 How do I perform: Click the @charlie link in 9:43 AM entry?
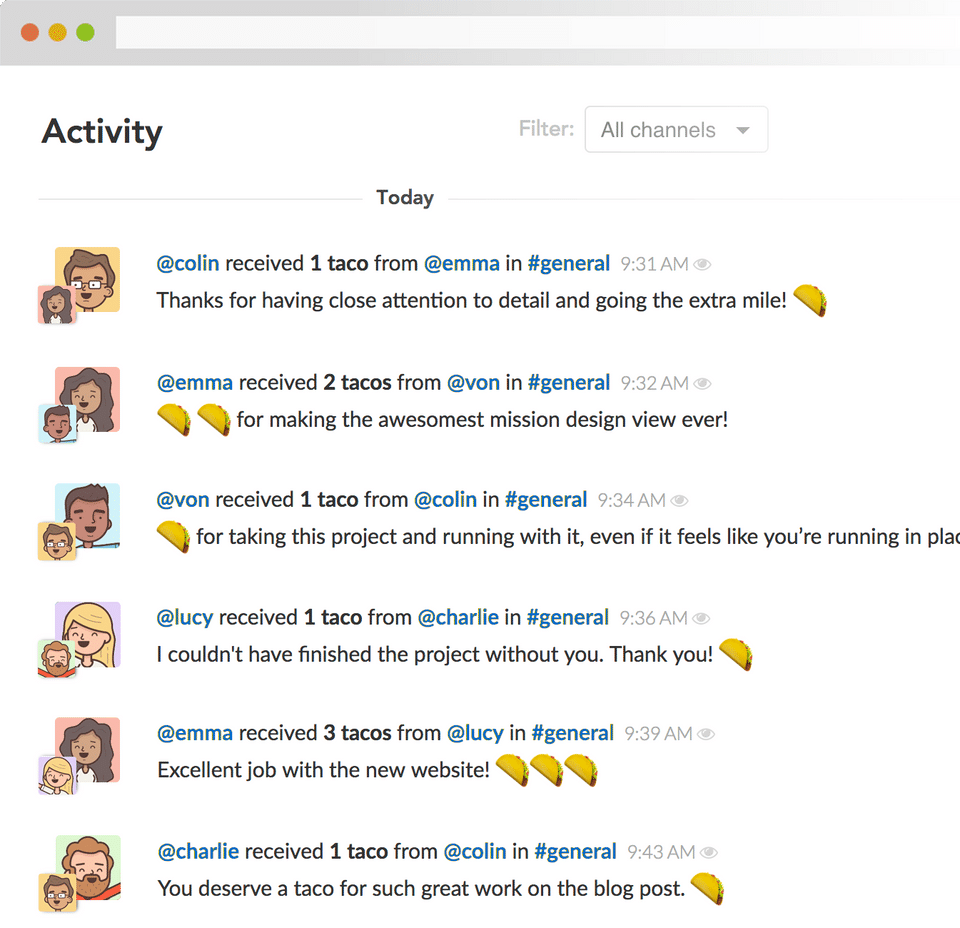tap(198, 851)
